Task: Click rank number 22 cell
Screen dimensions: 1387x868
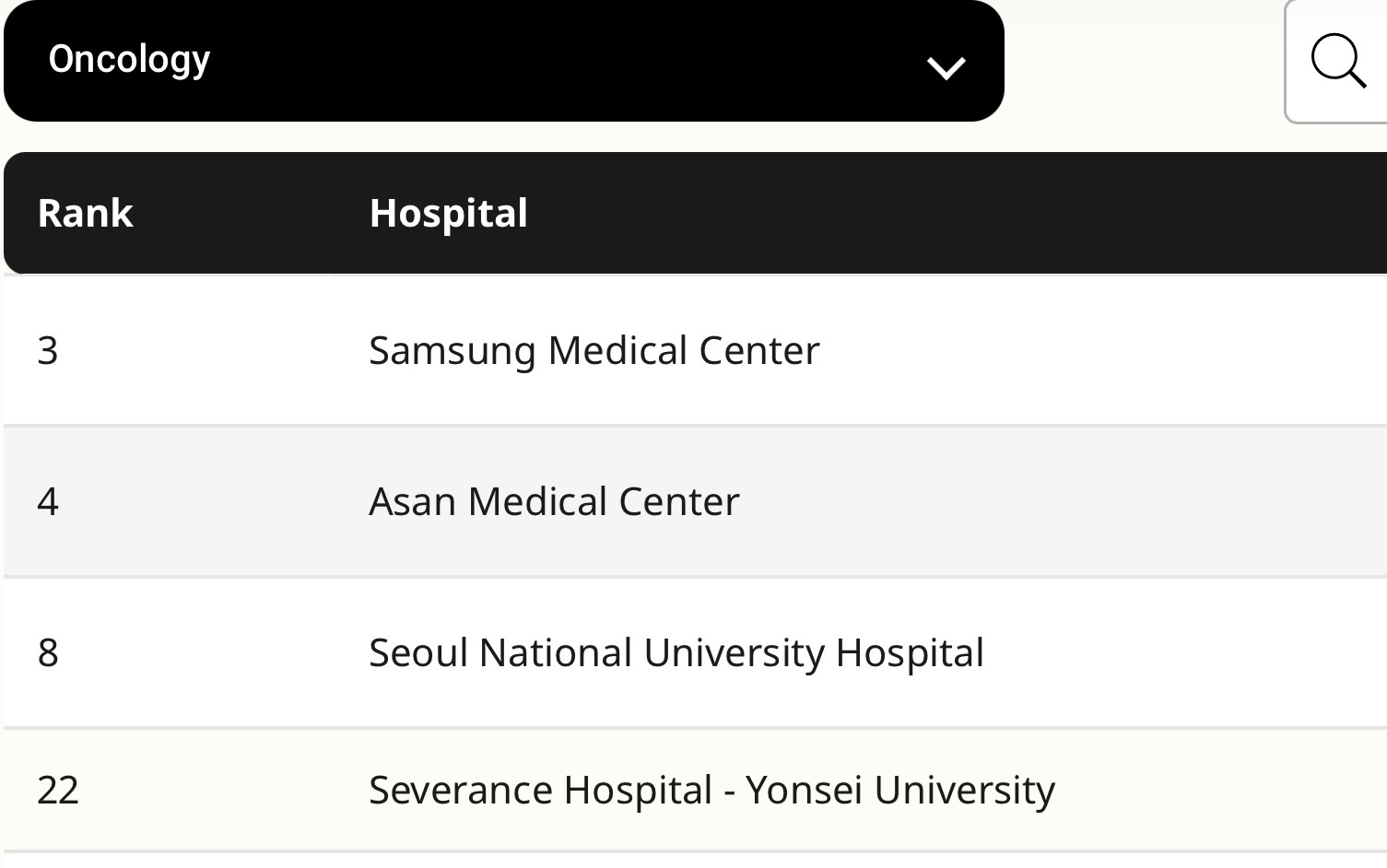Action: tap(58, 790)
